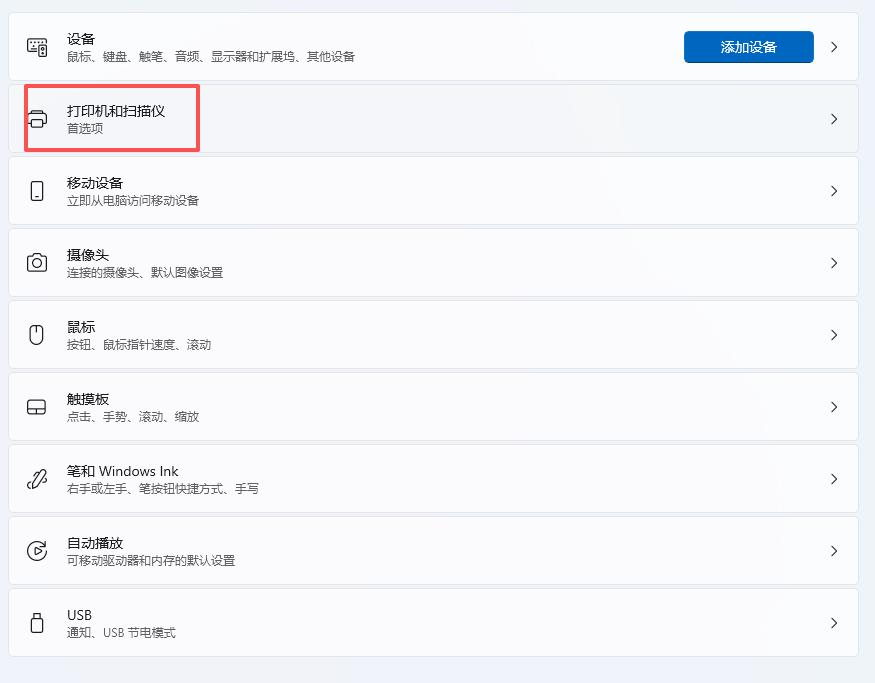This screenshot has height=683, width=875.
Task: Click the phone icon for 移动设备
Action: point(37,191)
